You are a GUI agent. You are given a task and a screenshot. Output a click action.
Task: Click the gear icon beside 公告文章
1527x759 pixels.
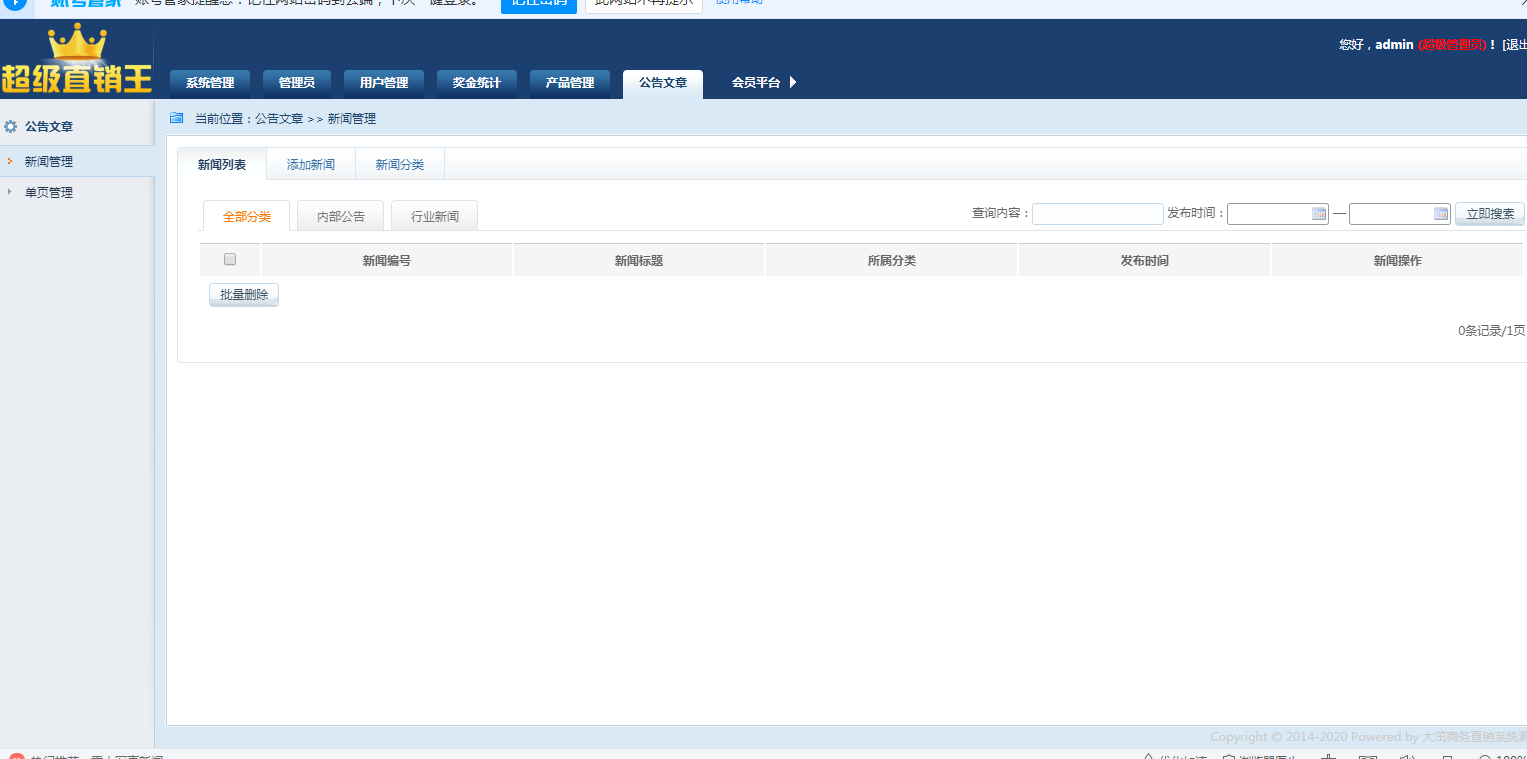tap(11, 127)
